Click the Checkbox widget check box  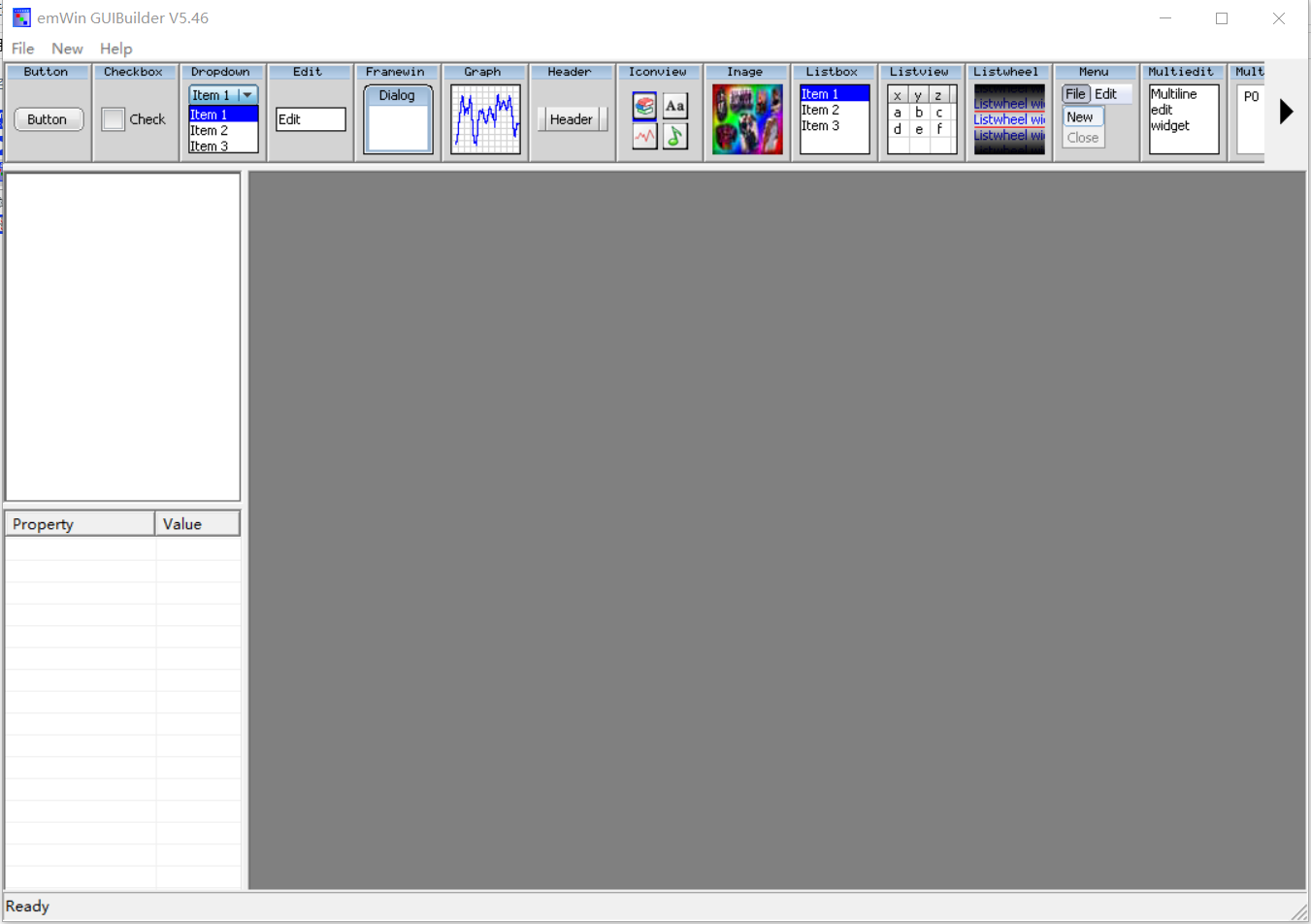114,119
